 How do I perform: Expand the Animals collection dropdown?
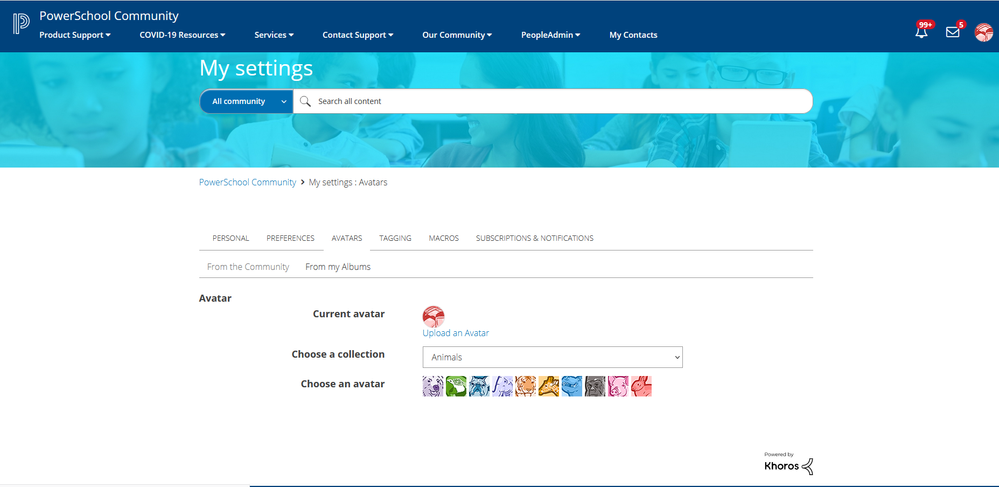pos(552,357)
